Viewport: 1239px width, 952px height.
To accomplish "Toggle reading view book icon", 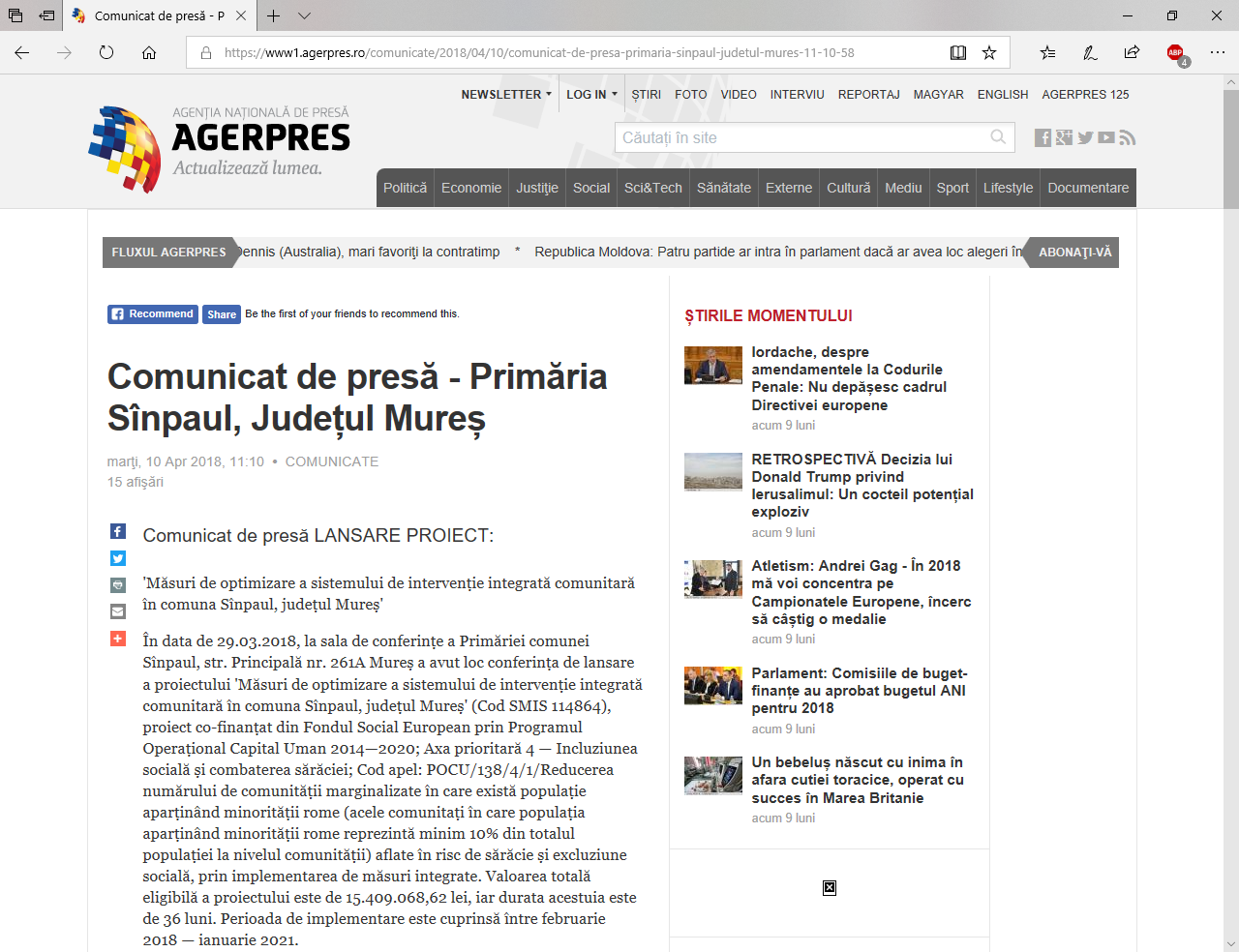I will coord(958,53).
